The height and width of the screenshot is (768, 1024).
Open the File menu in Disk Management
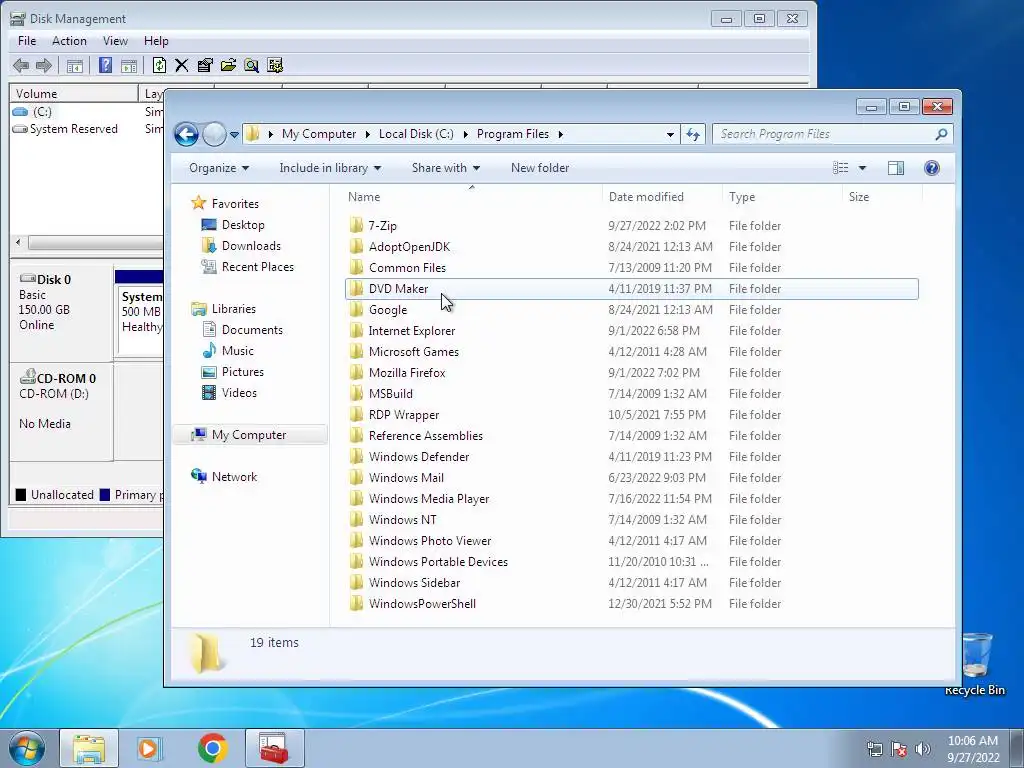click(27, 41)
